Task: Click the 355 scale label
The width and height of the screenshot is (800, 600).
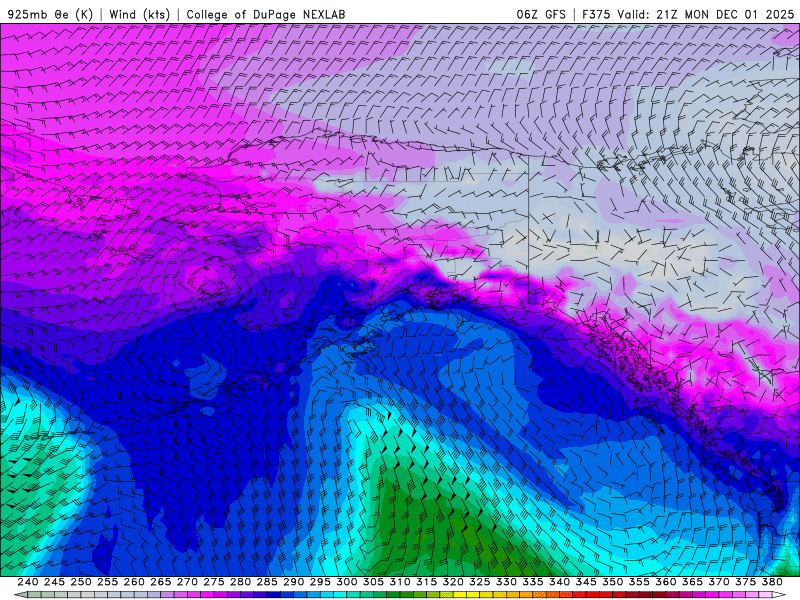Action: point(639,582)
